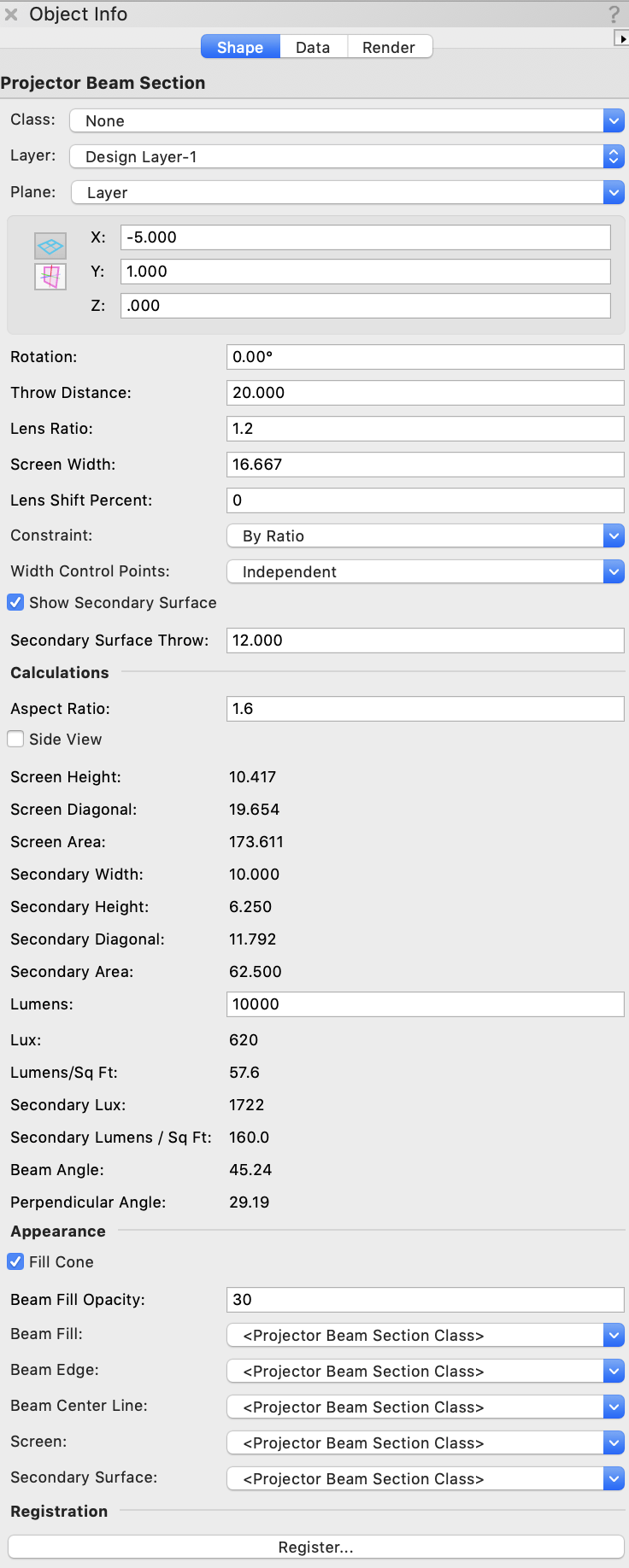Switch to the Data tab
629x1568 pixels.
pyautogui.click(x=313, y=48)
